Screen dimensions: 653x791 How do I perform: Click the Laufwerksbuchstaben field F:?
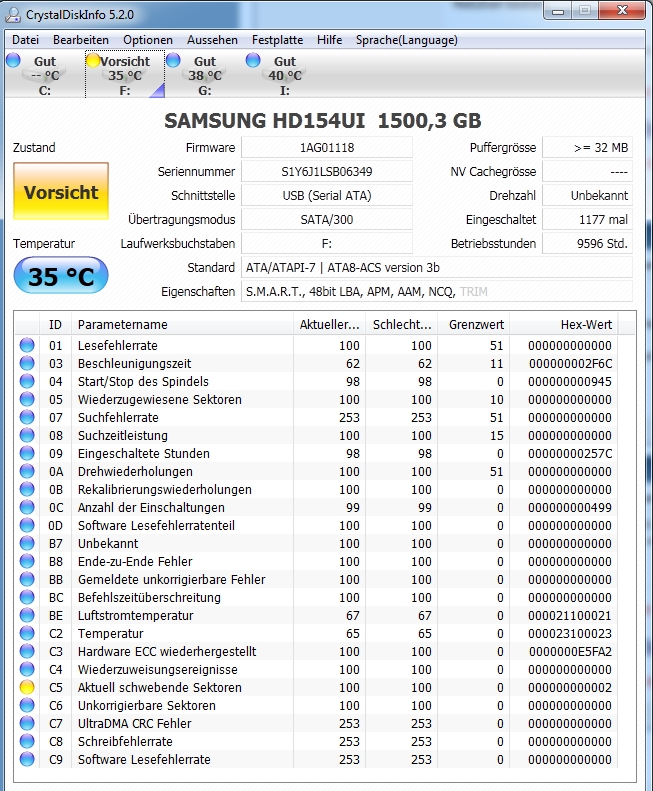(x=326, y=244)
